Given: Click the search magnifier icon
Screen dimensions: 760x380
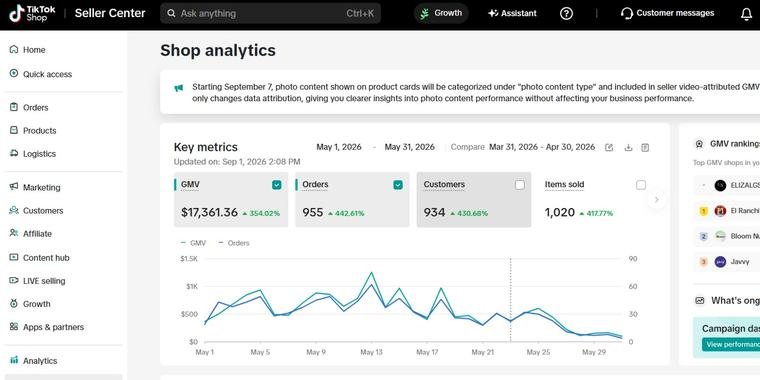Looking at the screenshot, I should click(x=171, y=14).
